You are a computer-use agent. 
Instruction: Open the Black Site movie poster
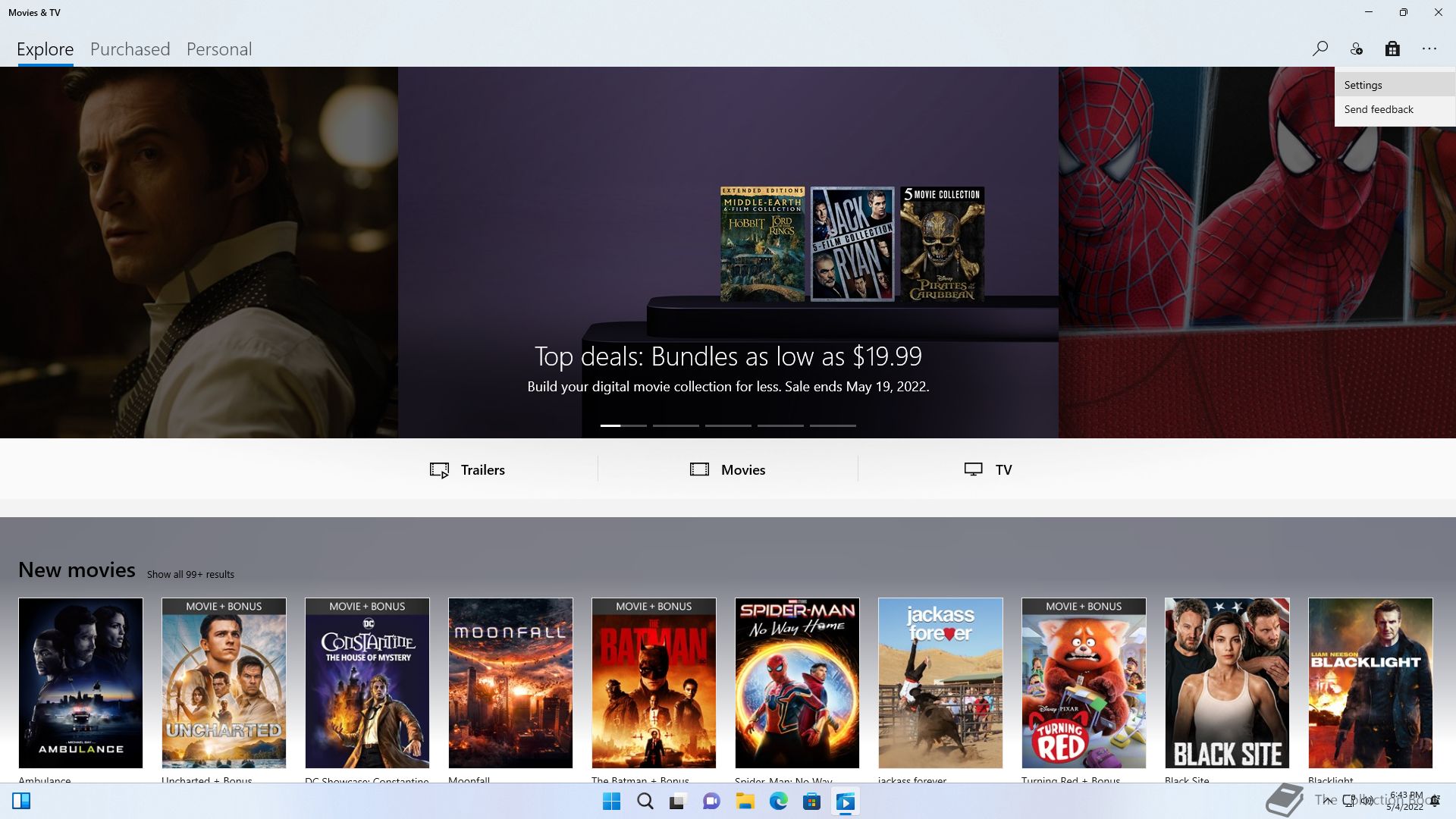coord(1227,682)
